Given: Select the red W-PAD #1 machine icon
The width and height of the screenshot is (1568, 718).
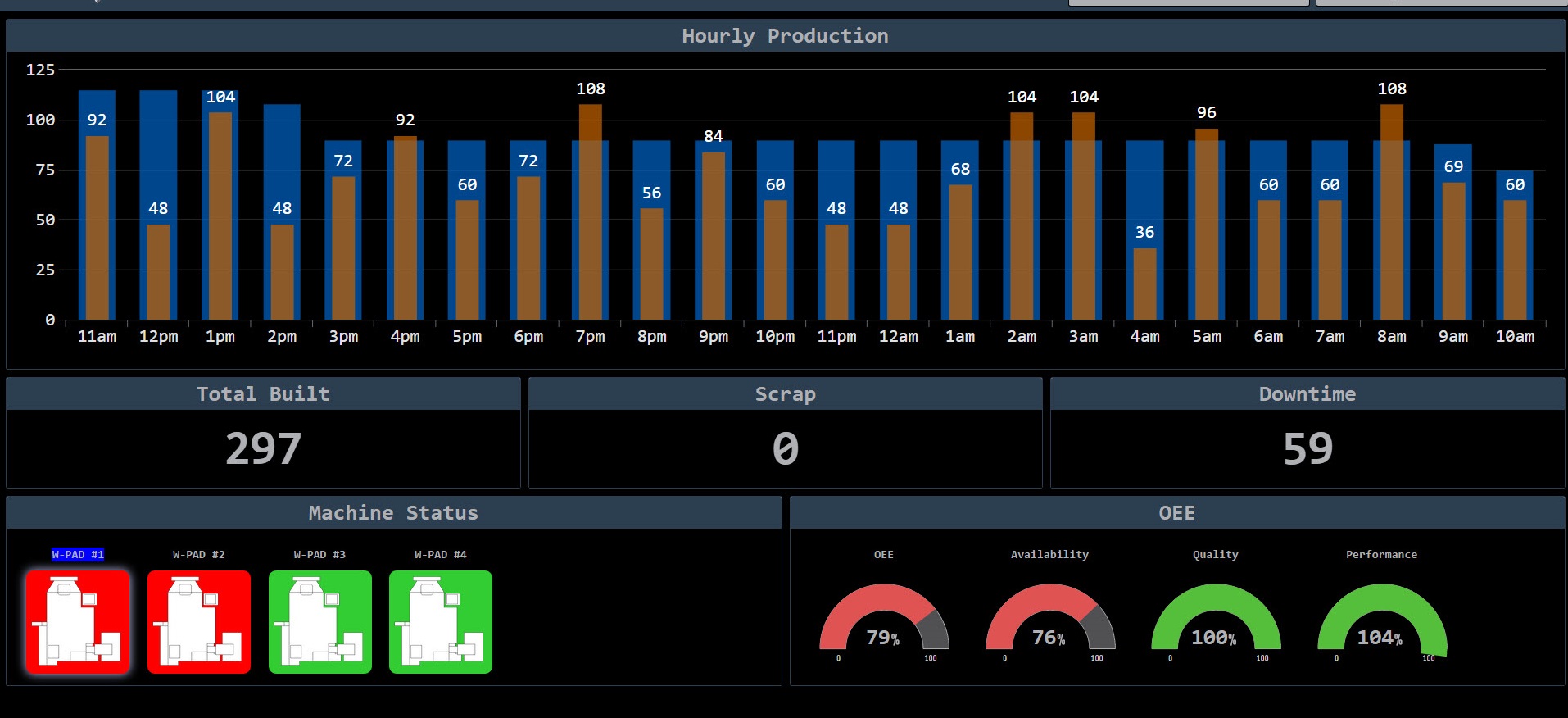Looking at the screenshot, I should 78,621.
